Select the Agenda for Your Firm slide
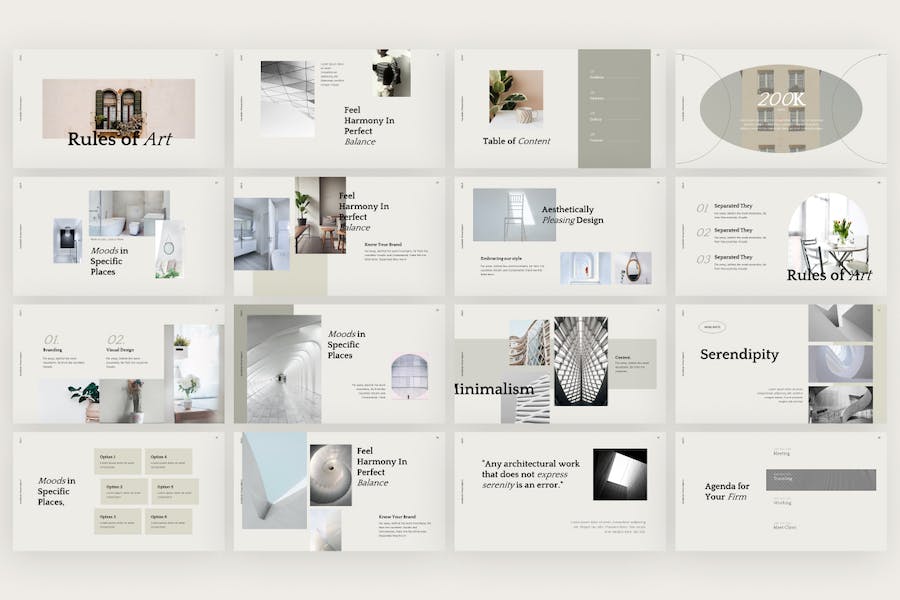The height and width of the screenshot is (600, 900). (x=781, y=492)
